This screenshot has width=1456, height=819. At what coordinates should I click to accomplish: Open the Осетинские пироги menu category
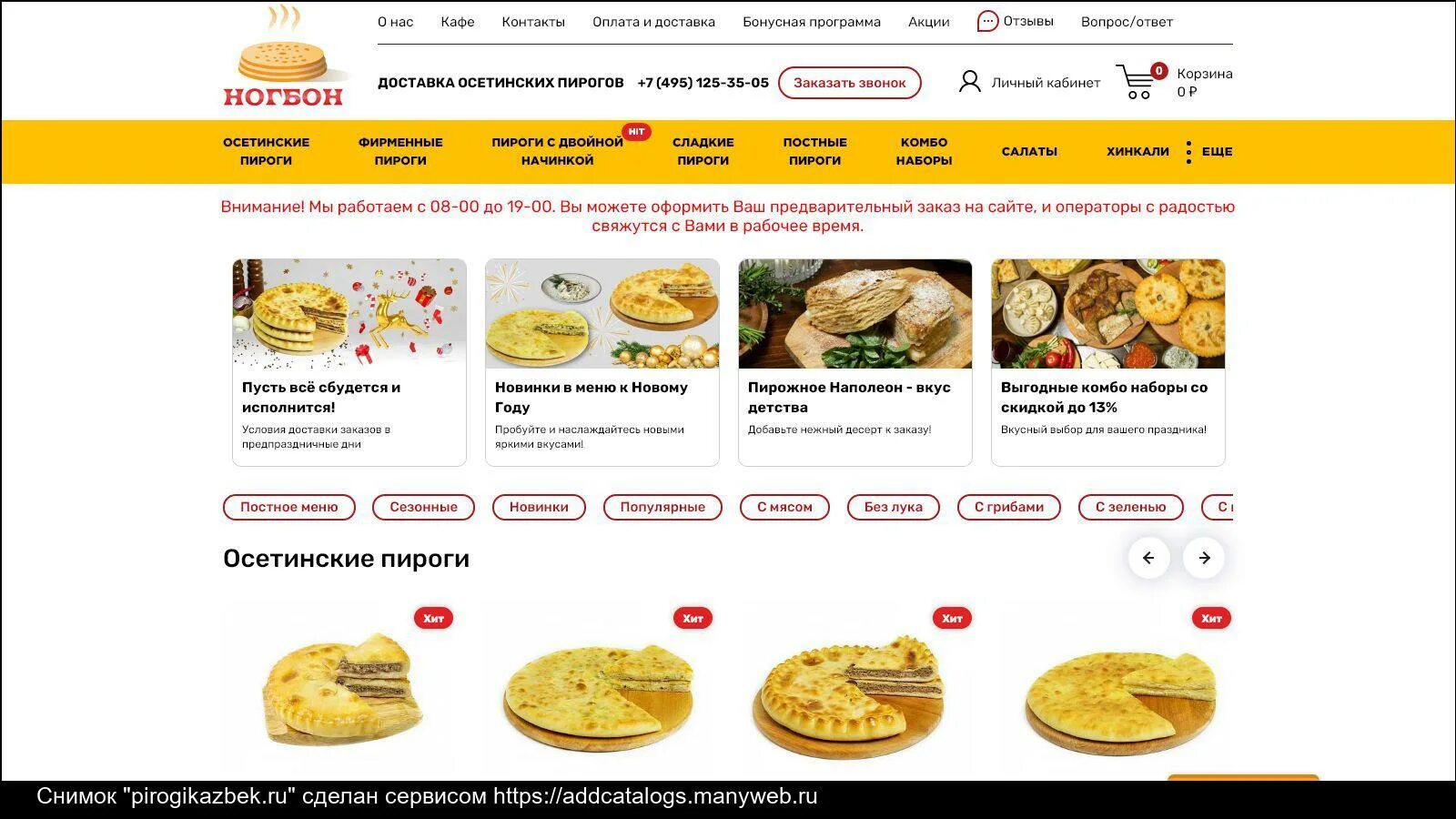tap(266, 151)
